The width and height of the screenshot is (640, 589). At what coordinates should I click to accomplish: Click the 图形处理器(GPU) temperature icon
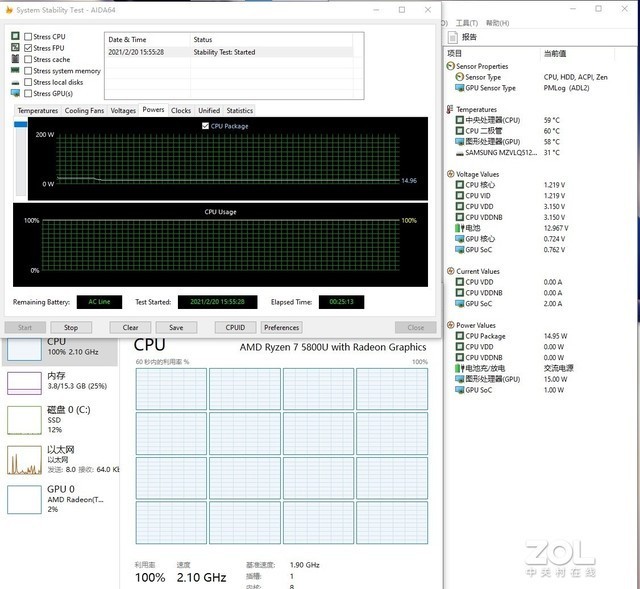point(460,142)
